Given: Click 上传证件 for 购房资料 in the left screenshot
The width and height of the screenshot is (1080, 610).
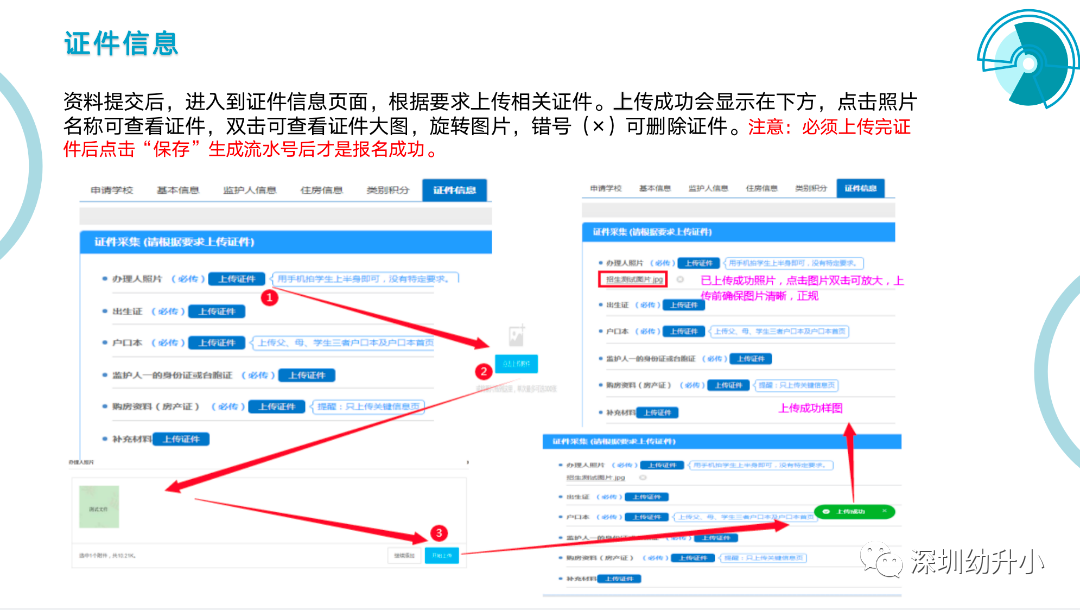Looking at the screenshot, I should point(277,407).
